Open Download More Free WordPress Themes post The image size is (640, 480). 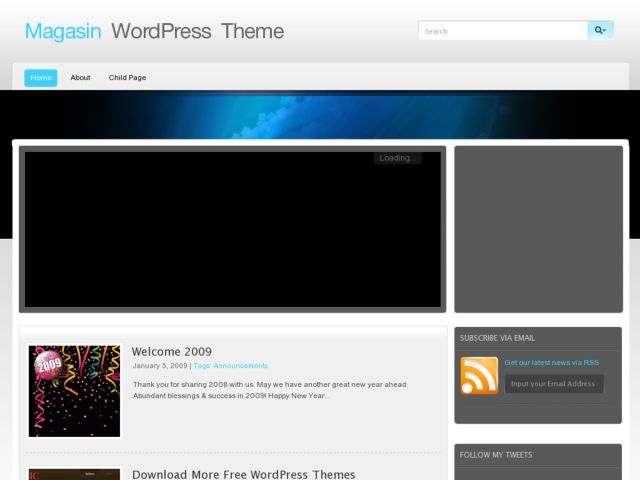pyautogui.click(x=244, y=474)
